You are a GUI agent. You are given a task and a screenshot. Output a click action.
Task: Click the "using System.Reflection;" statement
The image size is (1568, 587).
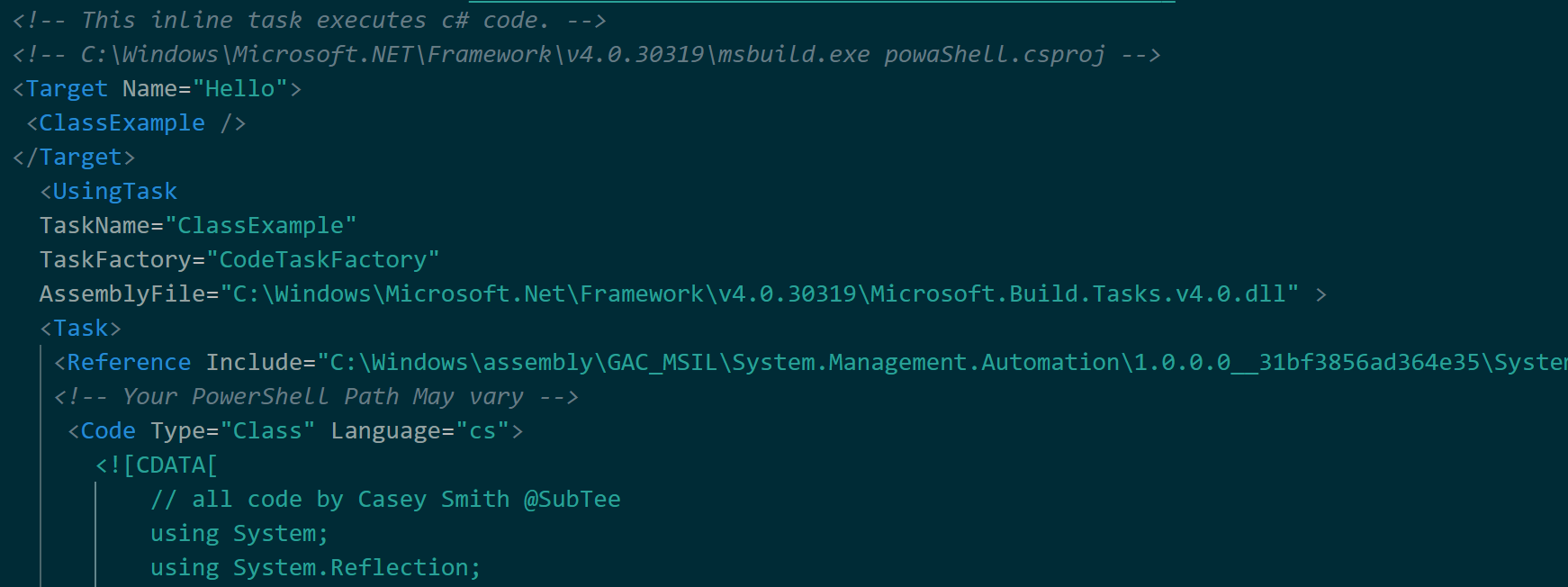[x=316, y=568]
